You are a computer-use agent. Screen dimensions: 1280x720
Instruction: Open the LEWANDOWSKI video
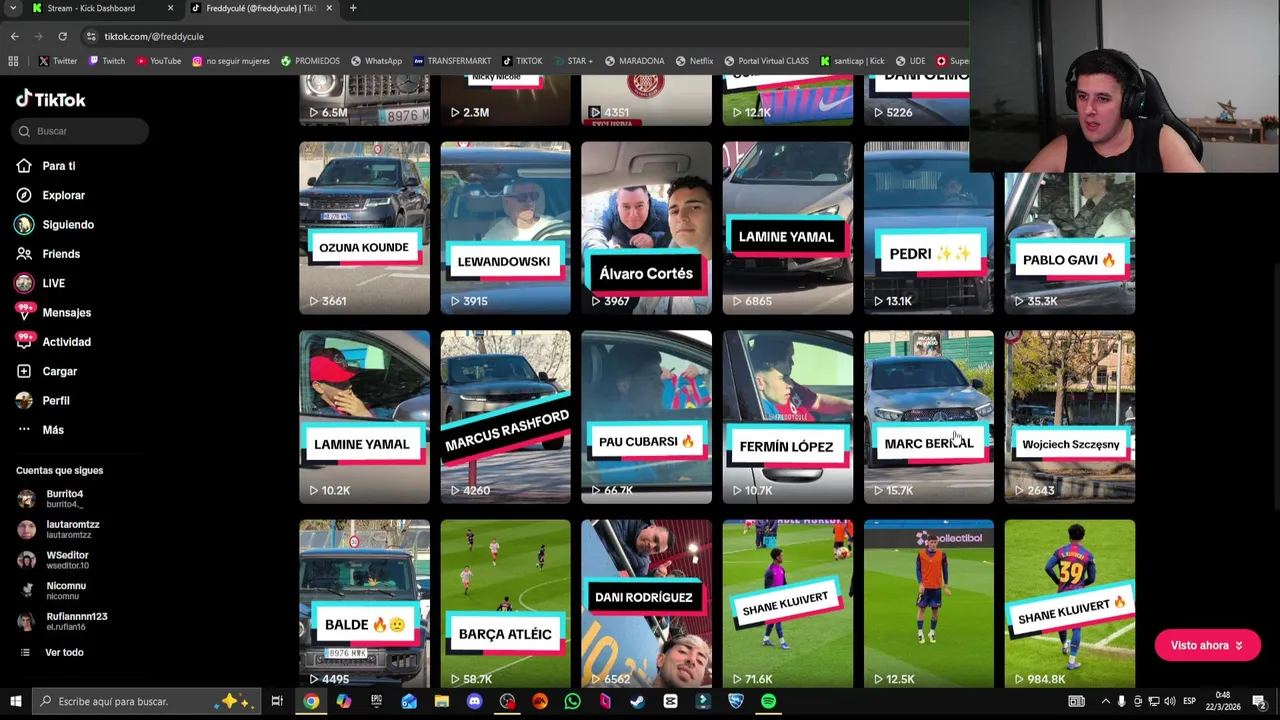point(505,228)
